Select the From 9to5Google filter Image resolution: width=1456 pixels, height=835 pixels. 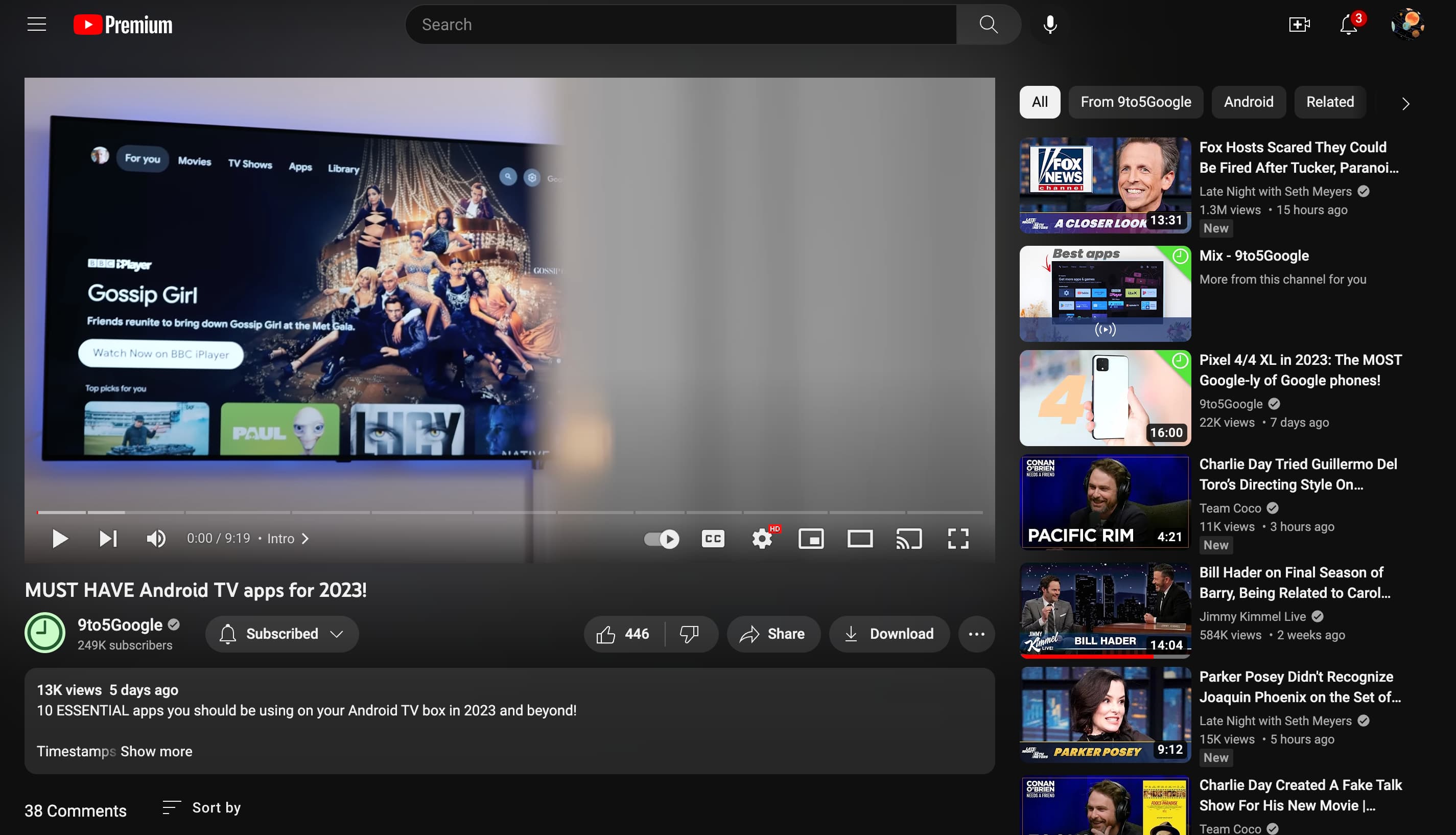1136,102
